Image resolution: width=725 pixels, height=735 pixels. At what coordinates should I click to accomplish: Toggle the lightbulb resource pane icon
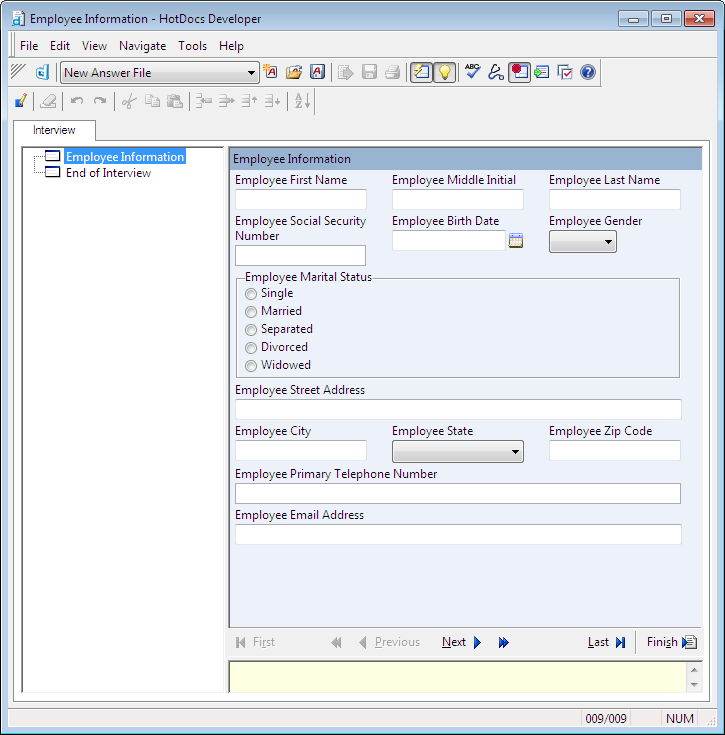[x=444, y=72]
